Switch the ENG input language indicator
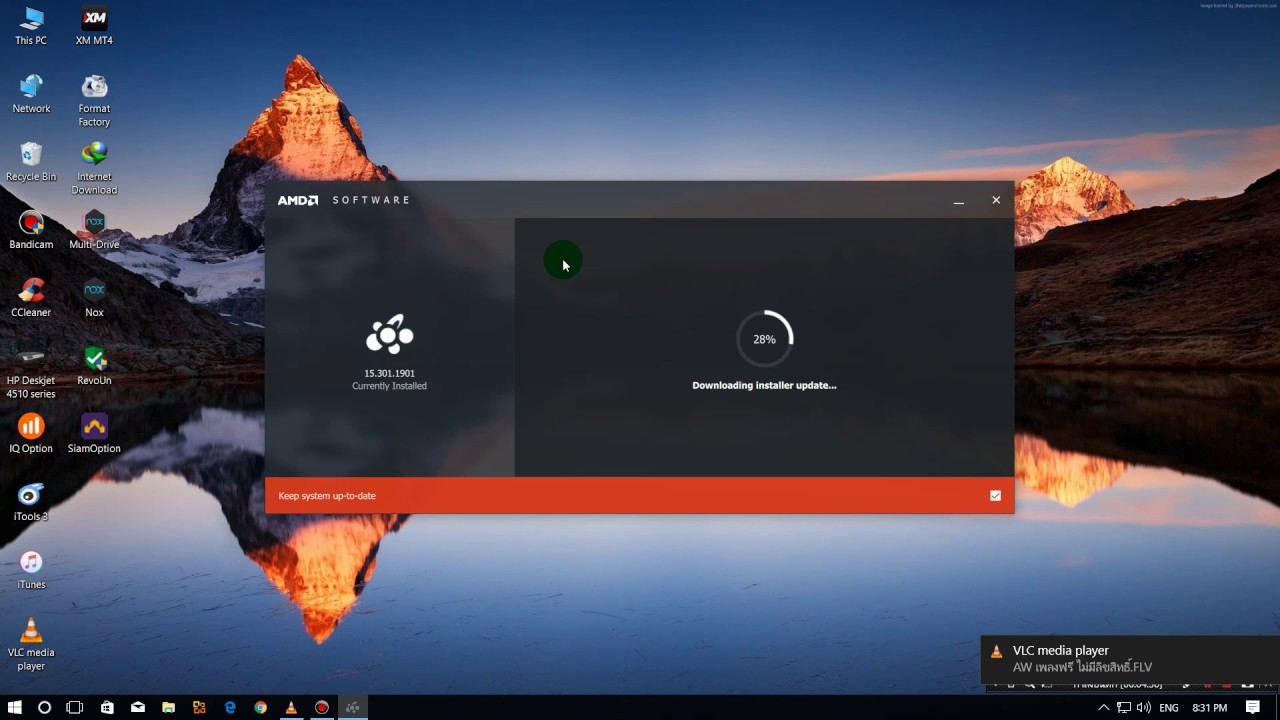The height and width of the screenshot is (720, 1280). [1169, 708]
